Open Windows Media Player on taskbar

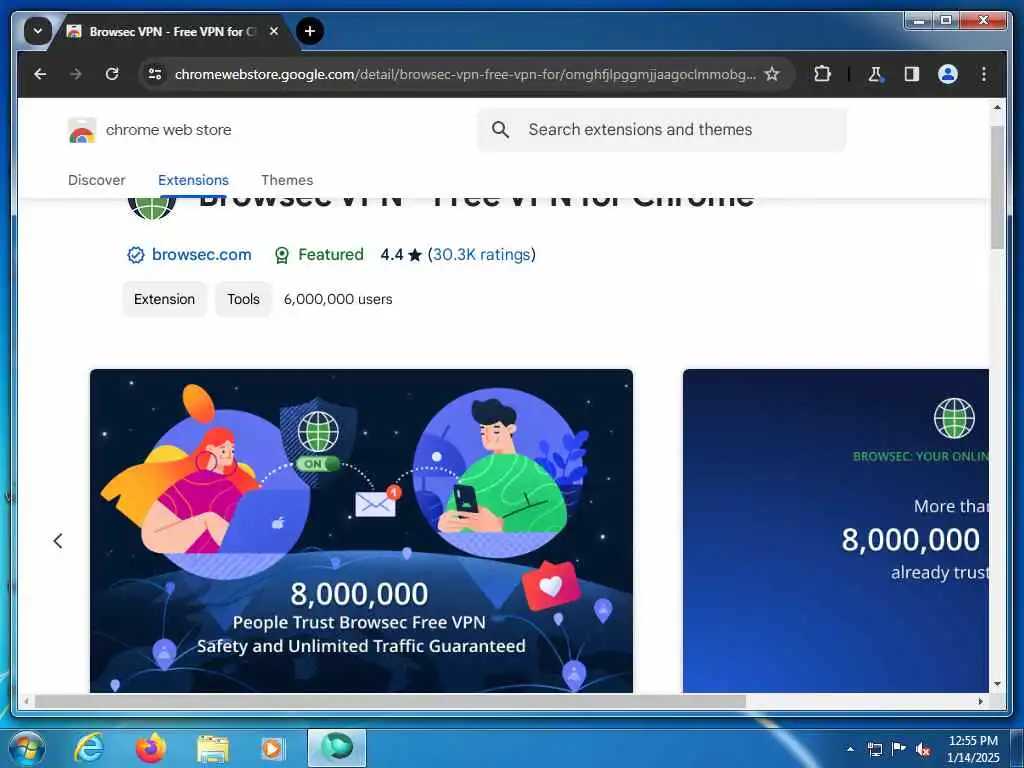(x=272, y=748)
